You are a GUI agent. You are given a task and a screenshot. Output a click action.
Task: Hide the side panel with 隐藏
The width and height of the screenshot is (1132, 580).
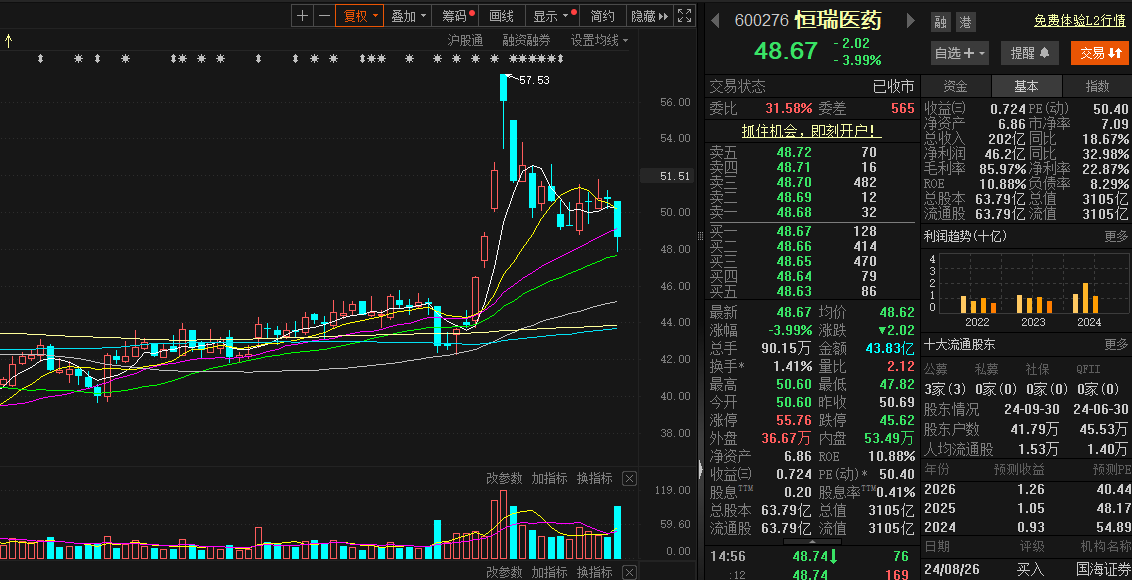pos(648,16)
